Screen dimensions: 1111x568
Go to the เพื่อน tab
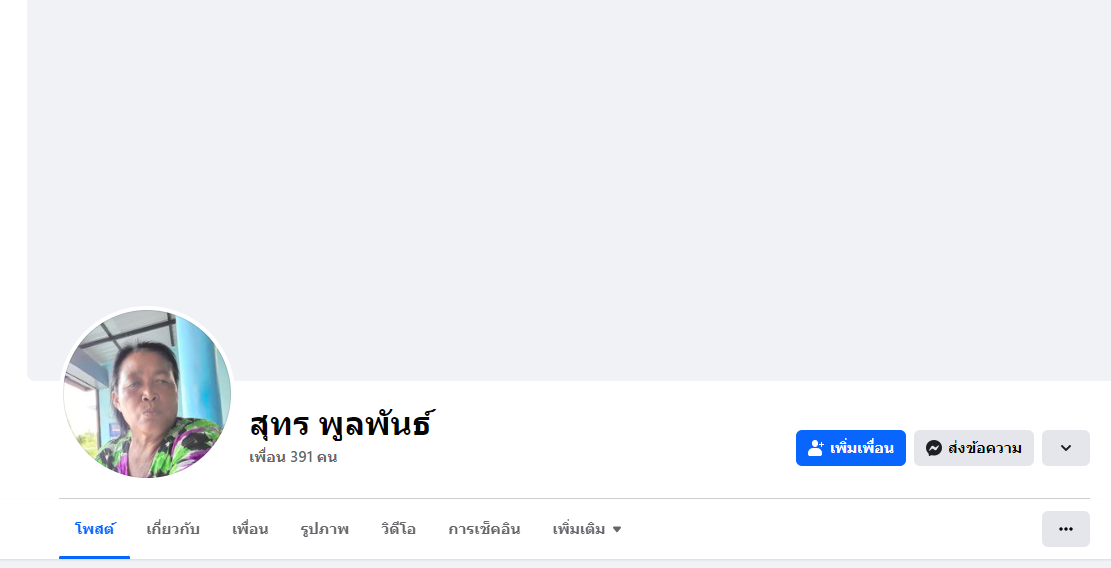pos(250,529)
